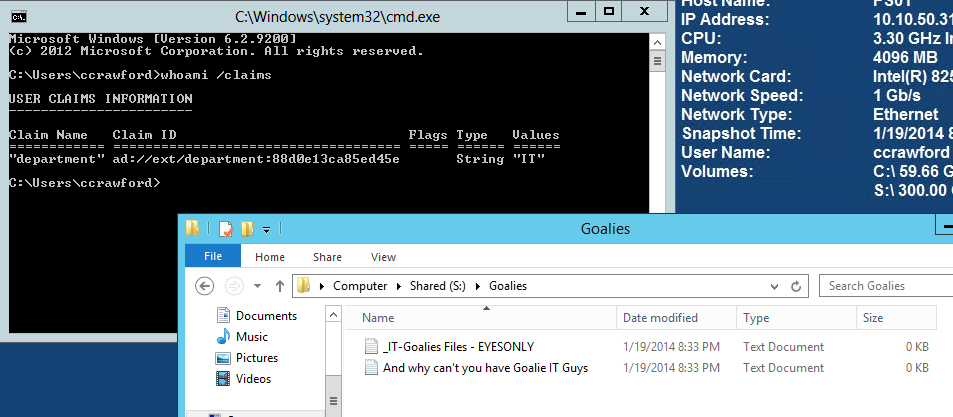953x417 pixels.
Task: Select Videos library in the sidebar
Action: (254, 379)
